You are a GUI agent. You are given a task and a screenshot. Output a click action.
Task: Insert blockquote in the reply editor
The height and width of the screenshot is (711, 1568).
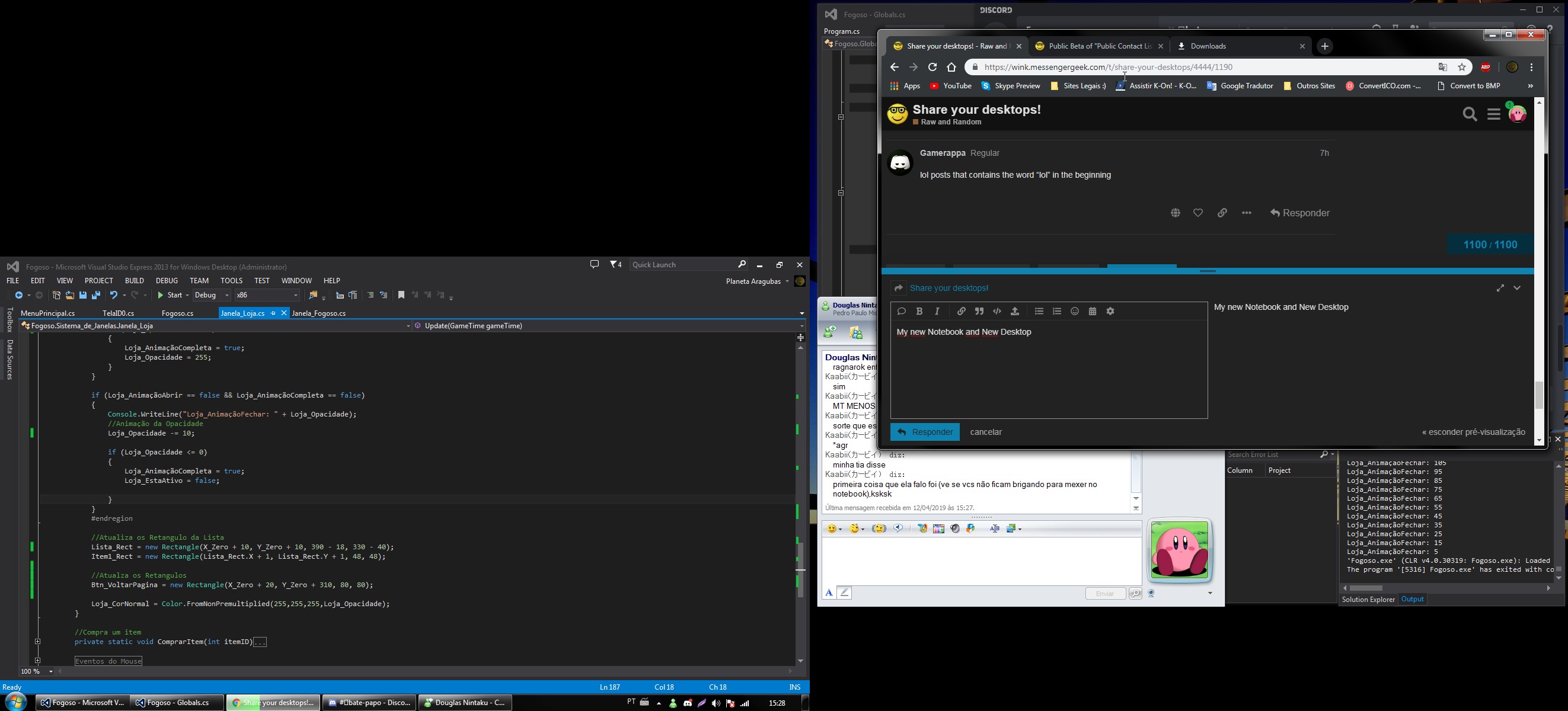coord(979,312)
